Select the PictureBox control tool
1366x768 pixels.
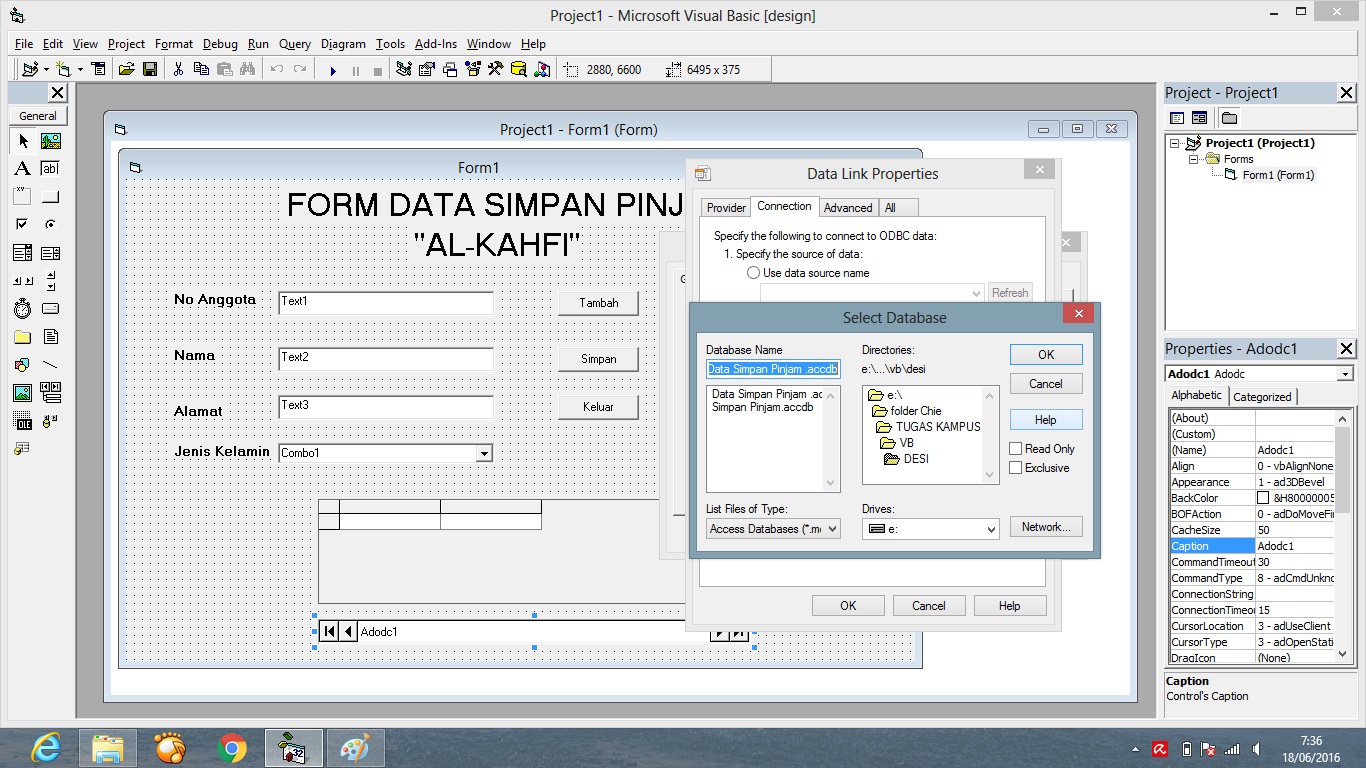(x=50, y=141)
